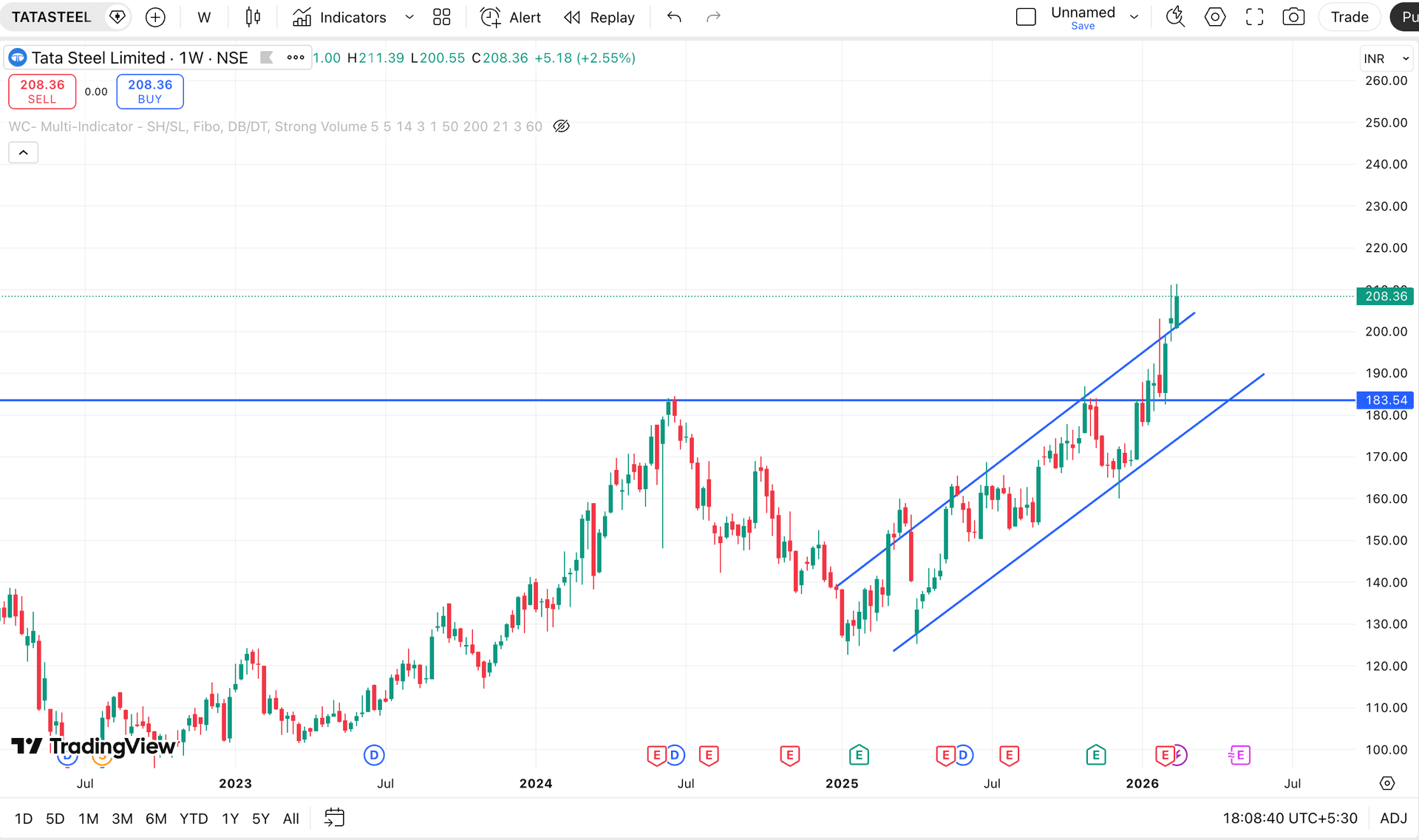Select the 1D time range
Image resolution: width=1419 pixels, height=840 pixels.
click(x=24, y=819)
